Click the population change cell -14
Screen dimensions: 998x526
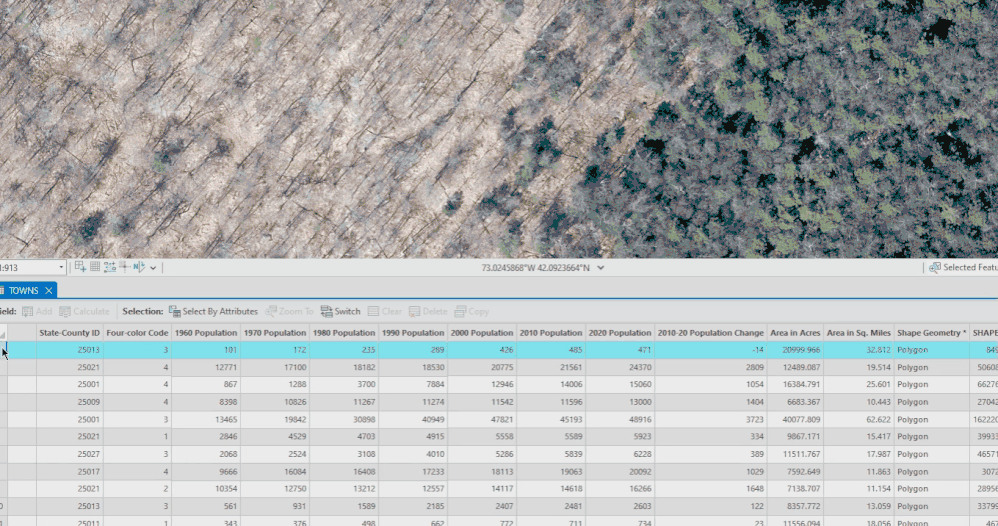[710, 350]
